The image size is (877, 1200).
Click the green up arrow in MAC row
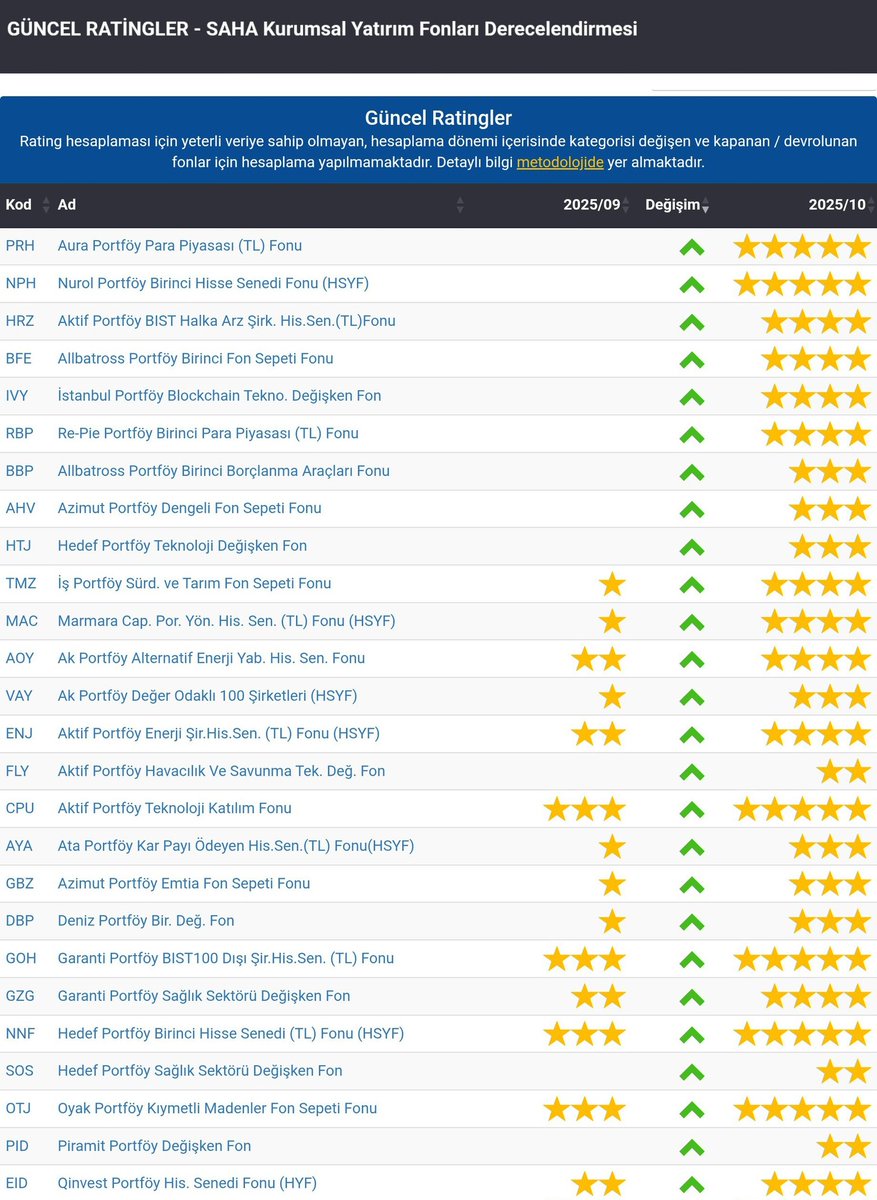(x=692, y=622)
